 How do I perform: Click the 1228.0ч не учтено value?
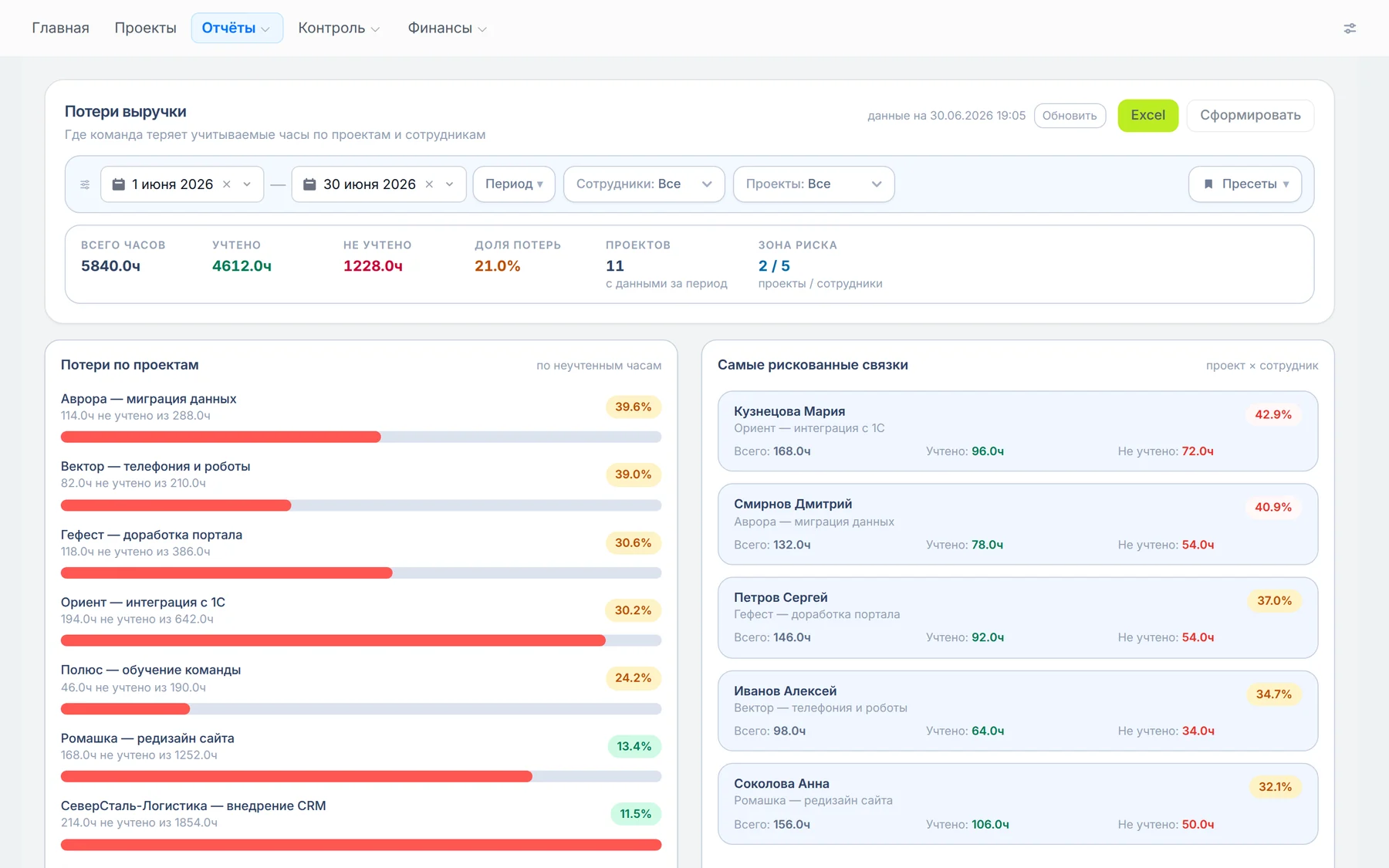(373, 266)
